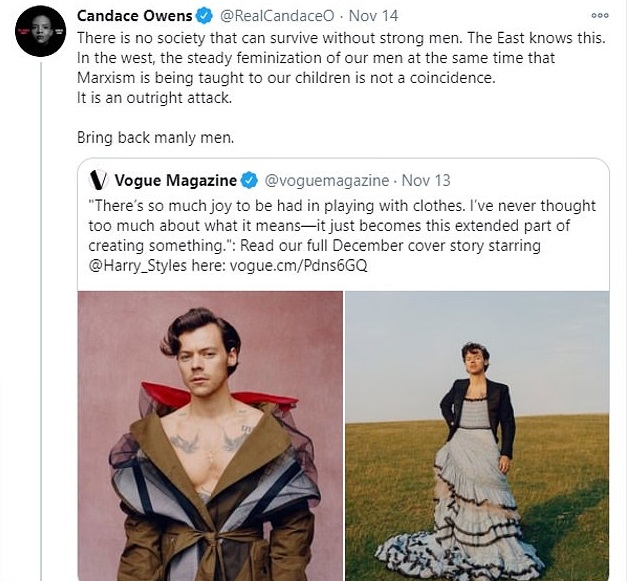Click Vogue Magazine's verified checkmark badge
The height and width of the screenshot is (581, 629).
click(x=248, y=181)
